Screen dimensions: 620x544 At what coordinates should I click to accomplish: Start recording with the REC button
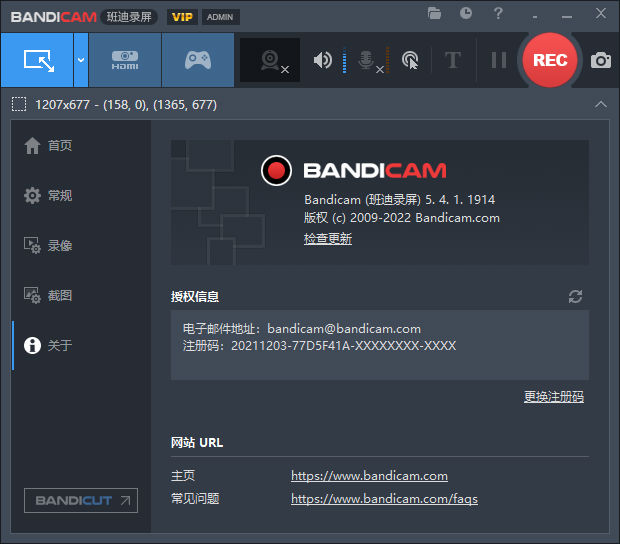(x=550, y=60)
